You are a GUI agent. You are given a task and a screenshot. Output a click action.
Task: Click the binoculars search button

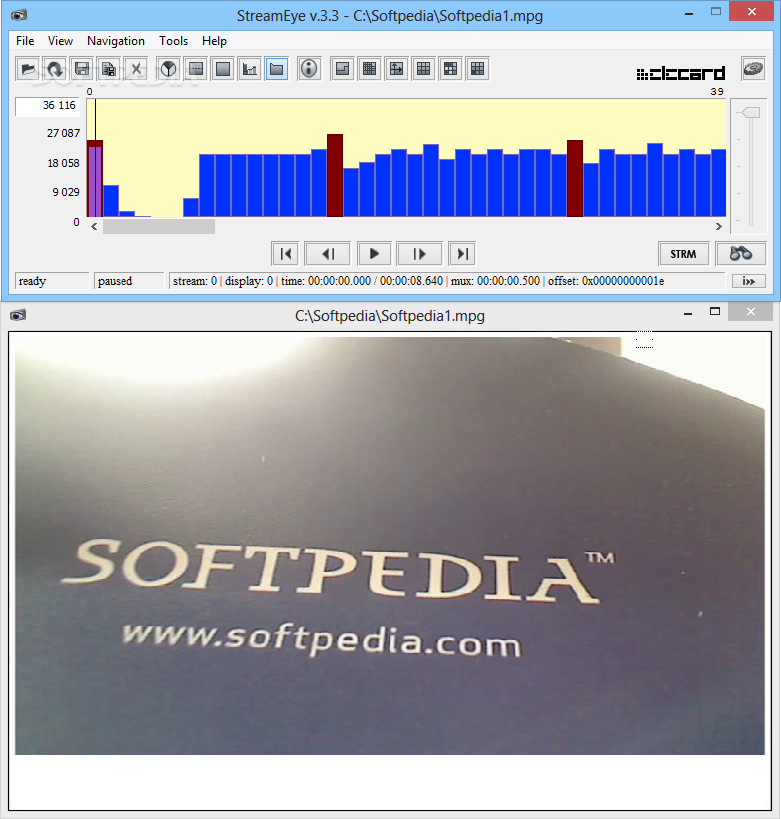(x=741, y=254)
